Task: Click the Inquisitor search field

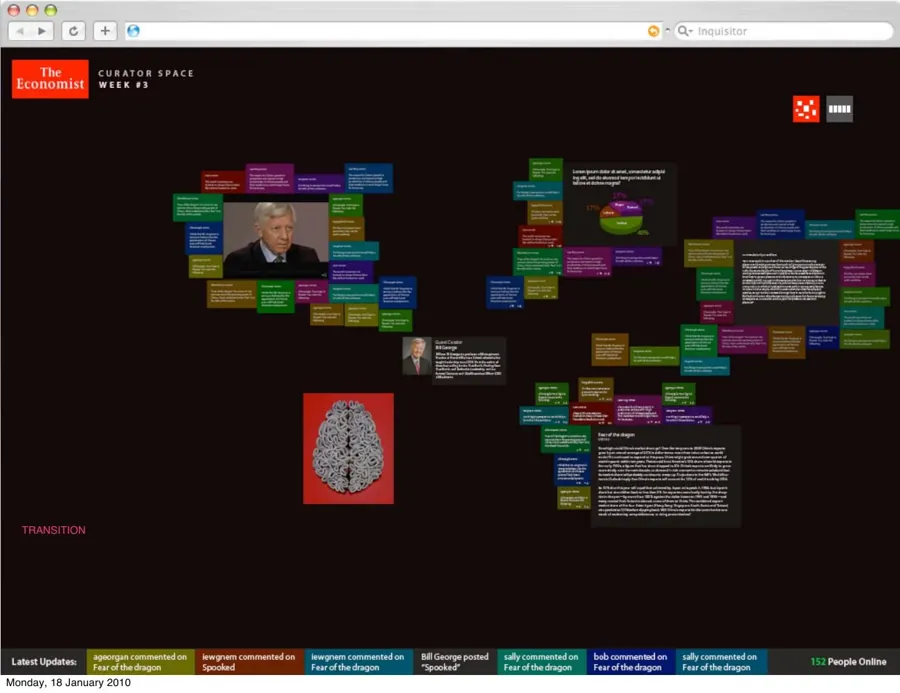Action: pyautogui.click(x=783, y=31)
